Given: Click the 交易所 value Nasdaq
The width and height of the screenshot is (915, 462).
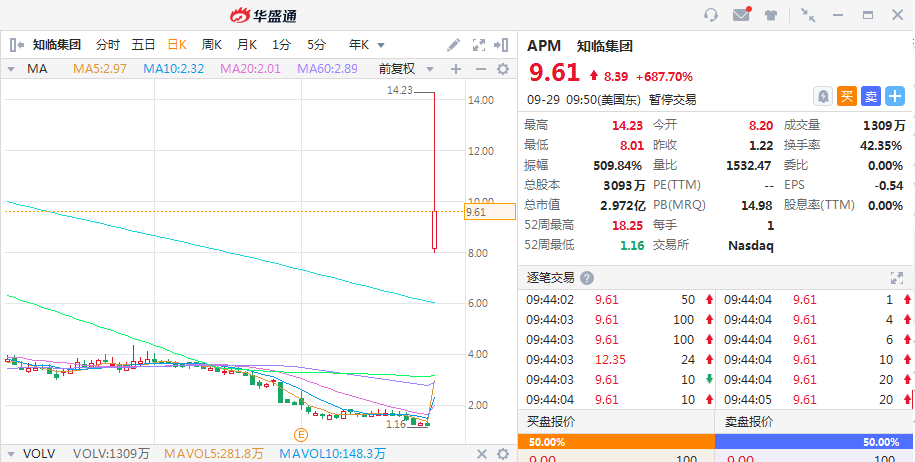Looking at the screenshot, I should 751,246.
